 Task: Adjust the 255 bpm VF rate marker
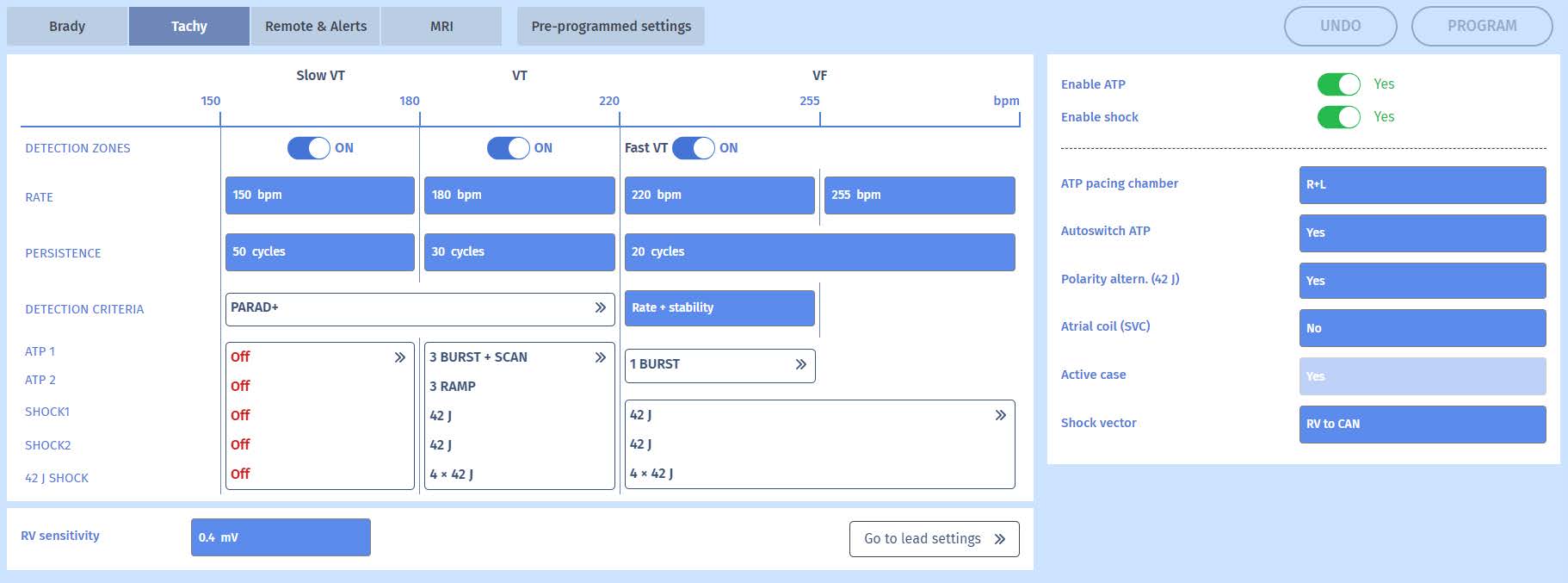[919, 195]
